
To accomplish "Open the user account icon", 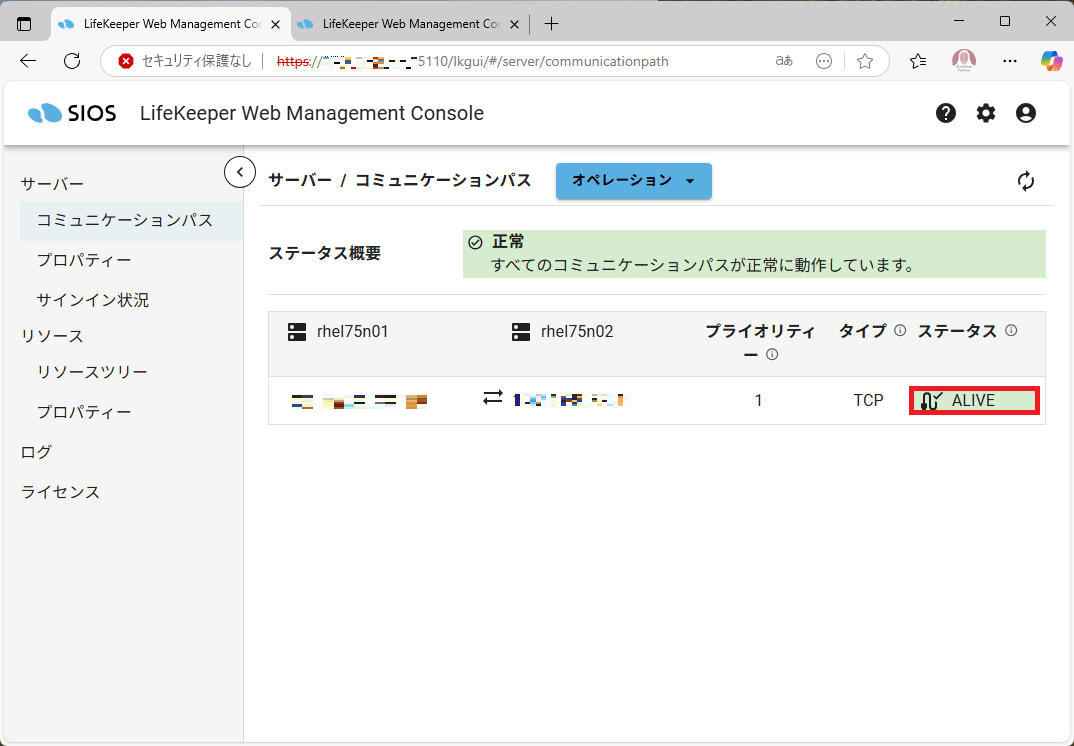I will 1025,113.
